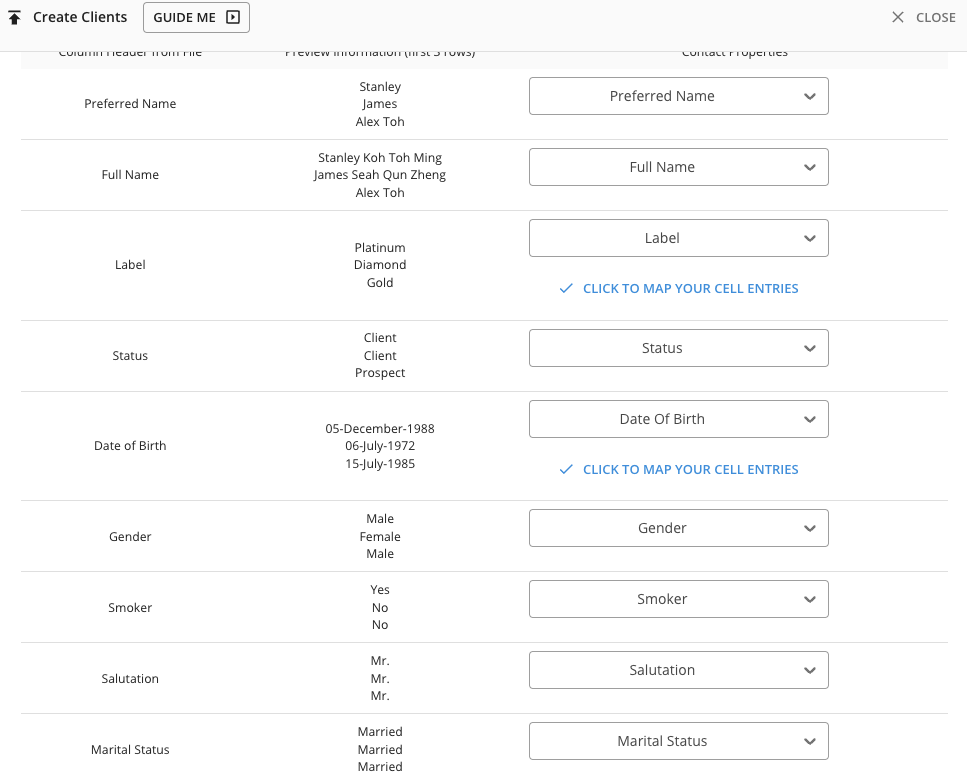Open the Gender contact property dropdown

coord(678,528)
